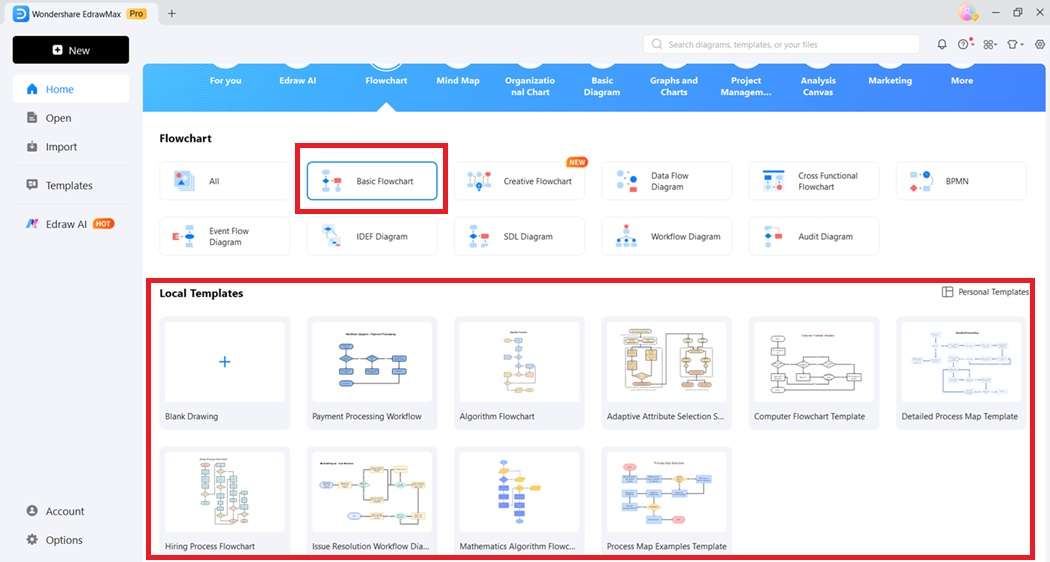The height and width of the screenshot is (562, 1050).
Task: Expand the More categories tab
Action: 962,80
